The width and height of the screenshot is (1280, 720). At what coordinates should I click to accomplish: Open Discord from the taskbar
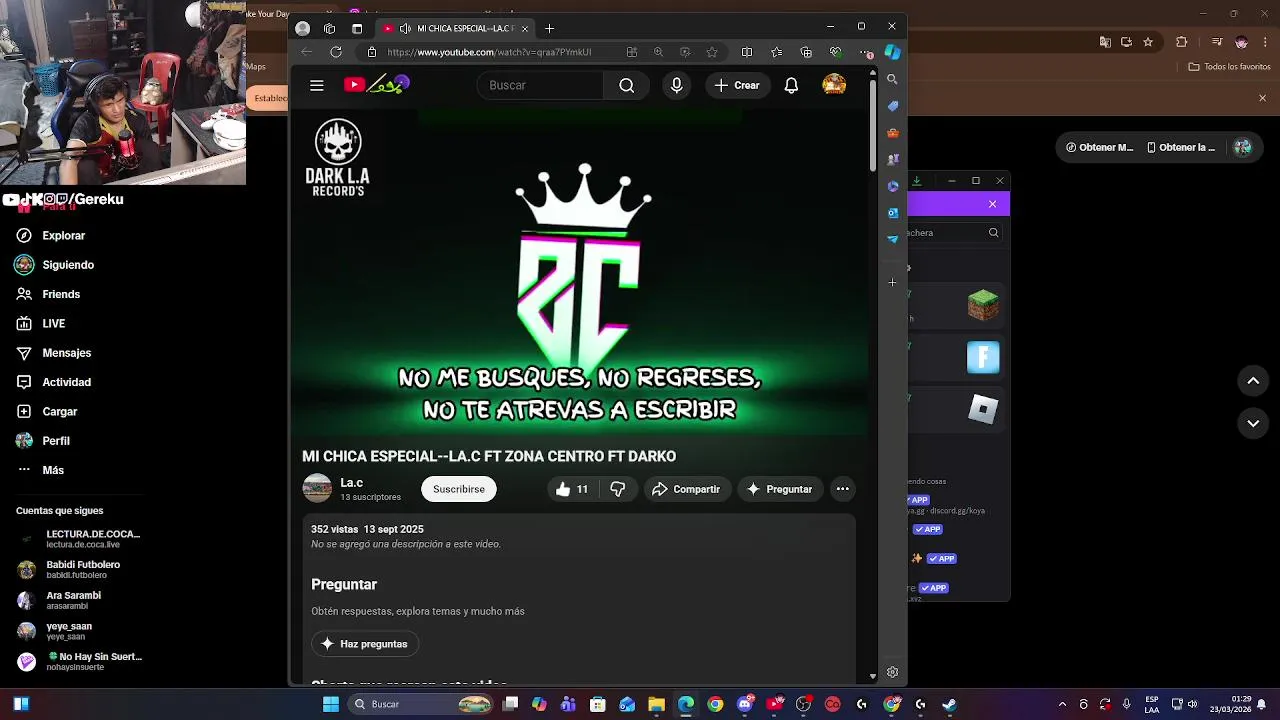[x=745, y=704]
